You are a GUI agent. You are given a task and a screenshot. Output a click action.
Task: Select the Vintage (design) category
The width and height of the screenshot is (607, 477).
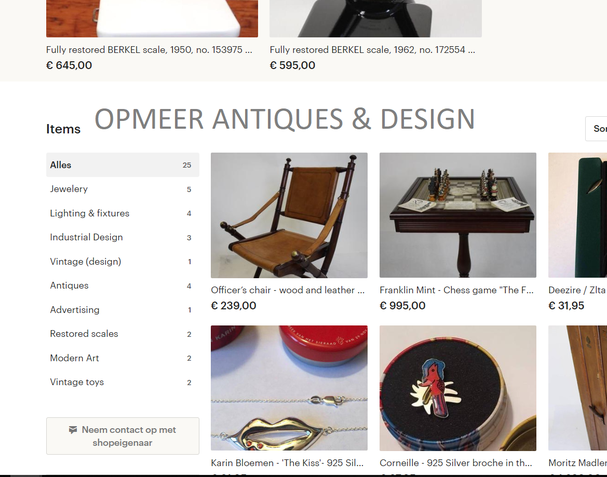pyautogui.click(x=123, y=262)
